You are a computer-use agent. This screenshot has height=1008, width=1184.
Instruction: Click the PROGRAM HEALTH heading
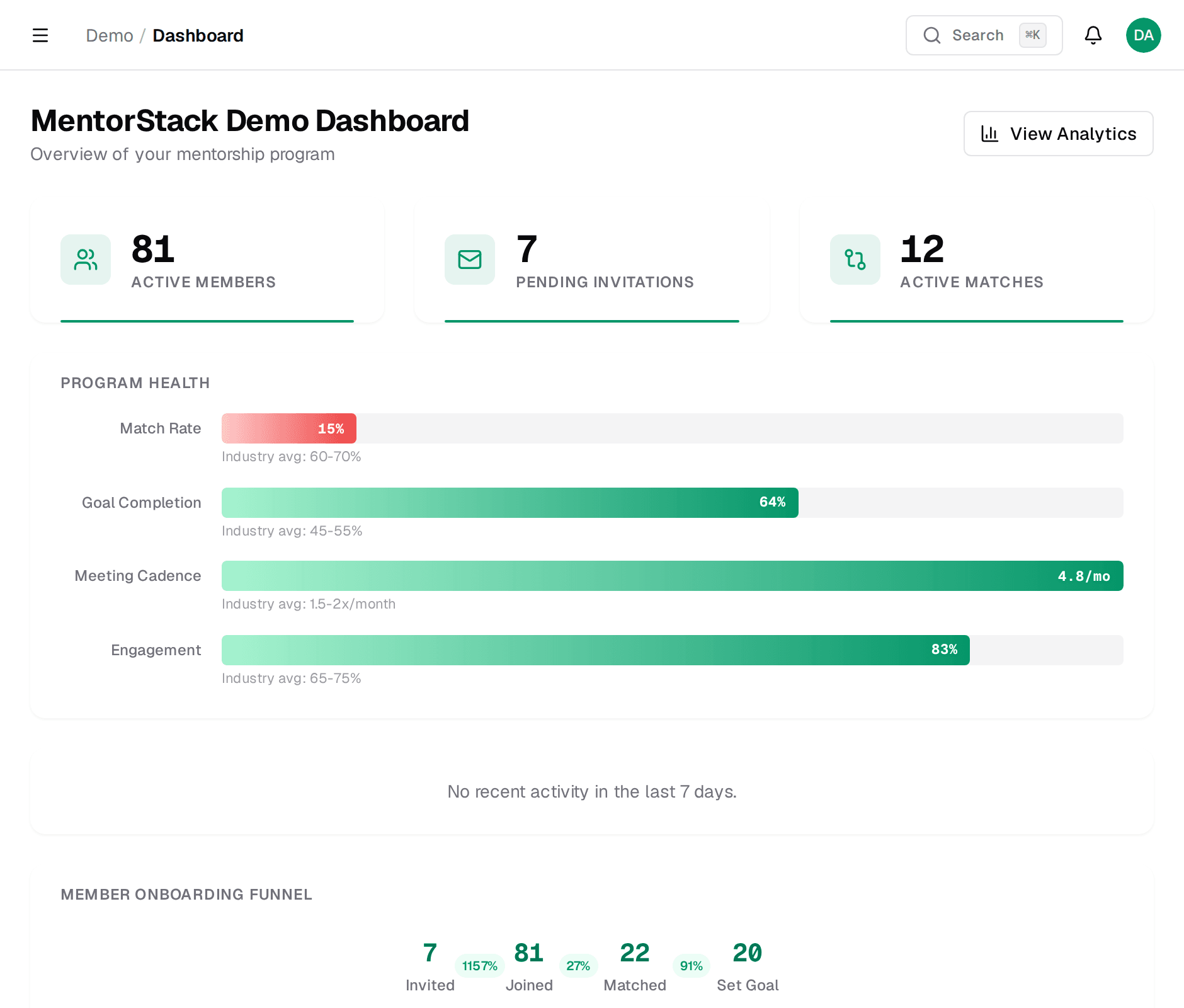135,383
